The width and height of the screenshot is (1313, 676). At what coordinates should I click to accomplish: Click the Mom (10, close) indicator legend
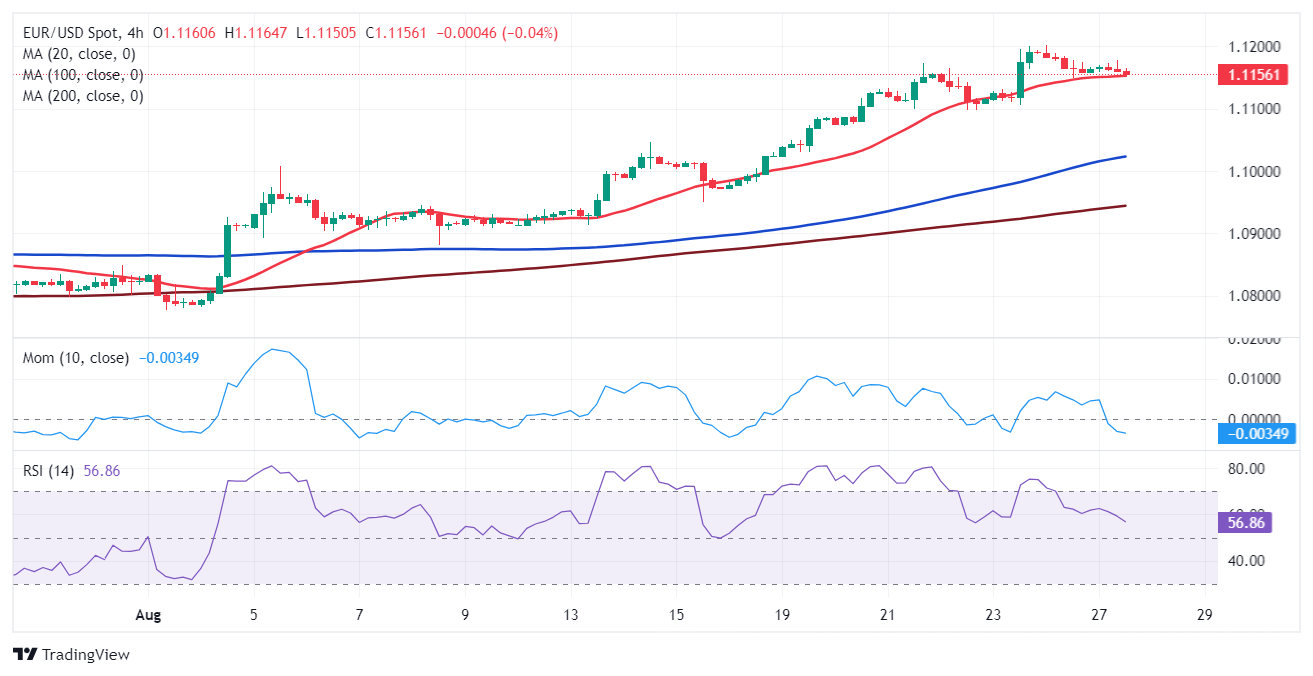[76, 358]
